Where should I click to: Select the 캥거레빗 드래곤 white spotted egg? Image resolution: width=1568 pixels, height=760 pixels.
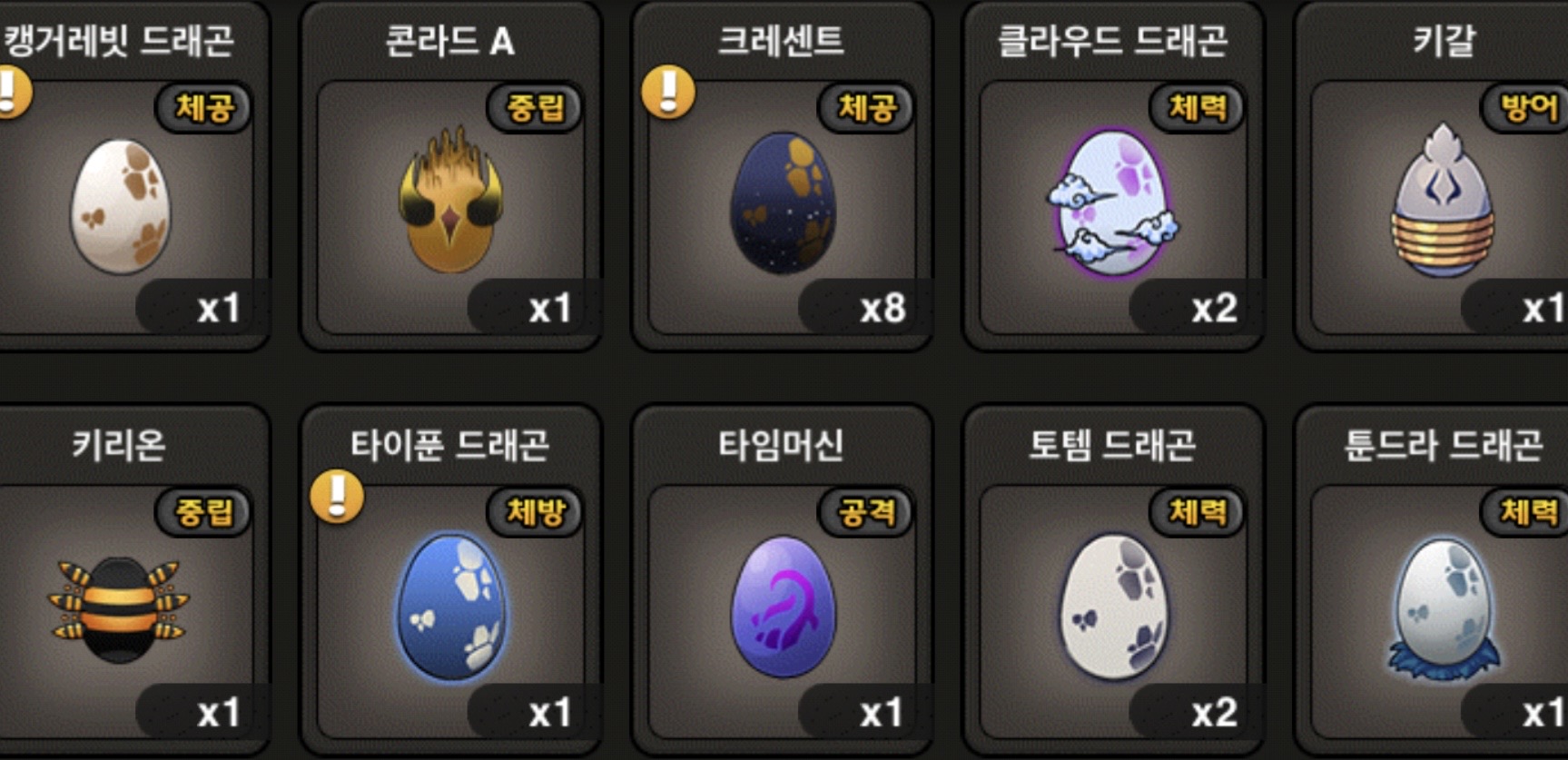point(121,207)
